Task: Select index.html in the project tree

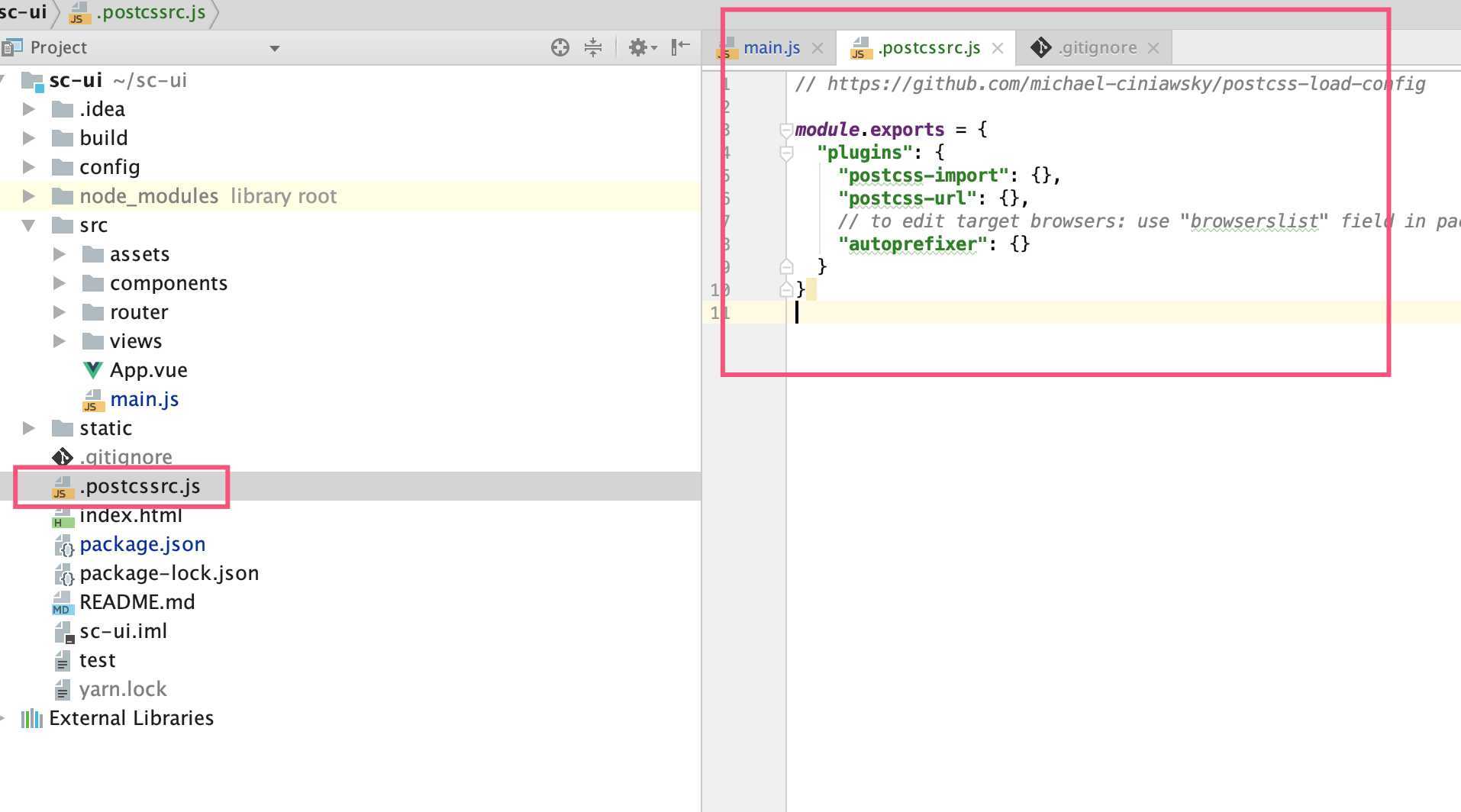Action: [131, 515]
